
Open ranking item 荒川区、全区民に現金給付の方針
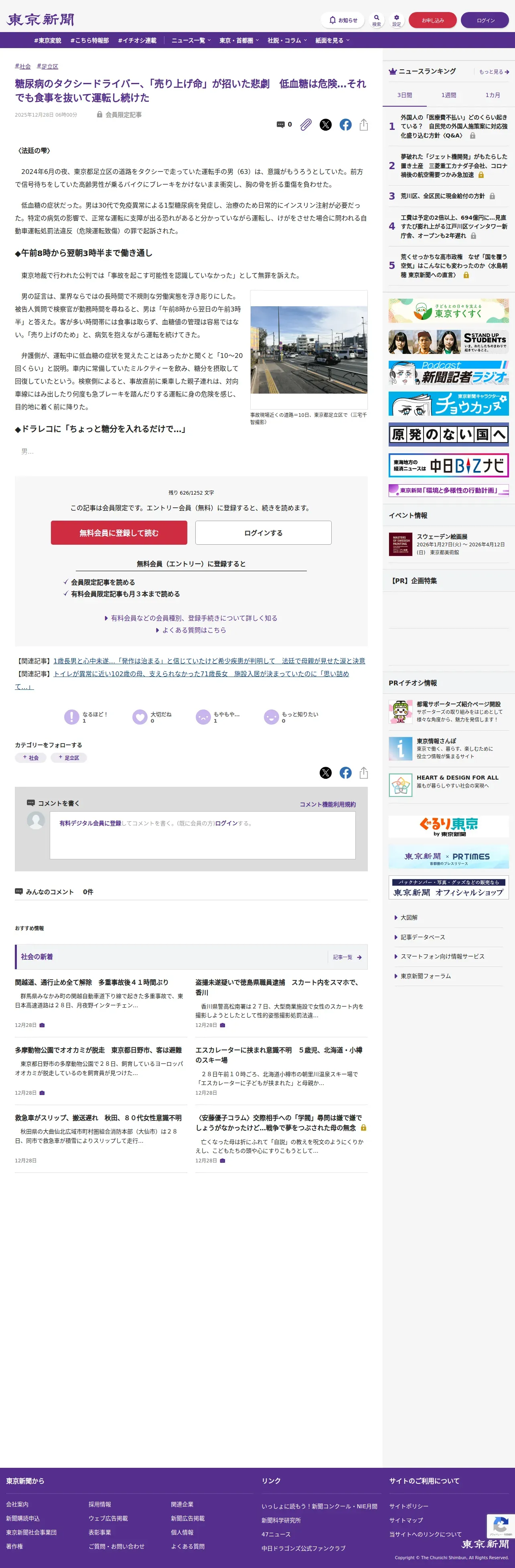(442, 196)
